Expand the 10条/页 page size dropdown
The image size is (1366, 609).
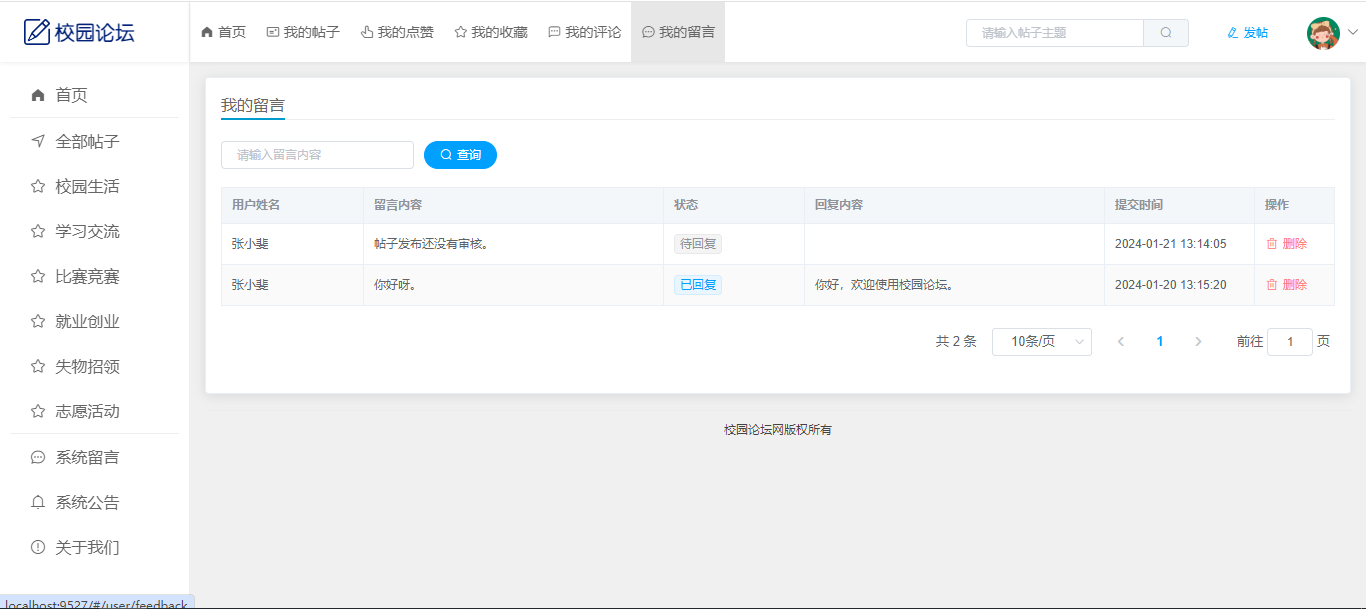click(x=1041, y=342)
